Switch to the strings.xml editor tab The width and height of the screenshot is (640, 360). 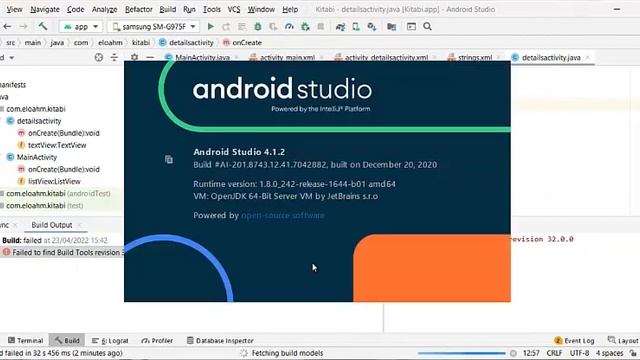tap(474, 57)
